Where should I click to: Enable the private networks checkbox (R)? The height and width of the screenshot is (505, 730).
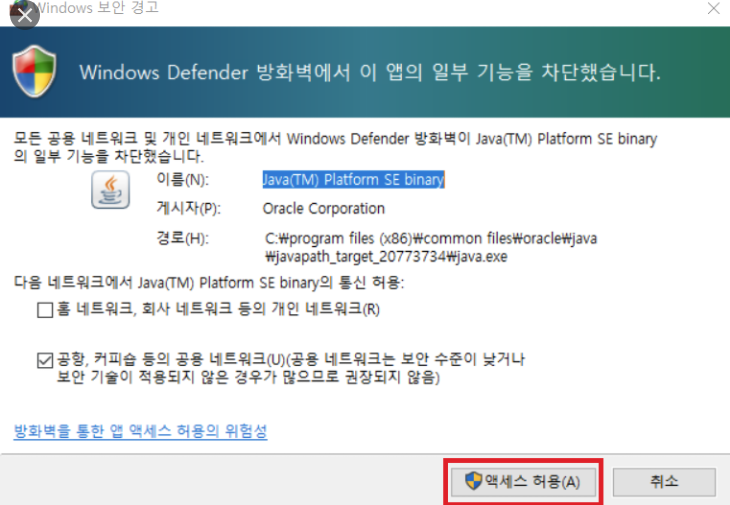[x=45, y=310]
